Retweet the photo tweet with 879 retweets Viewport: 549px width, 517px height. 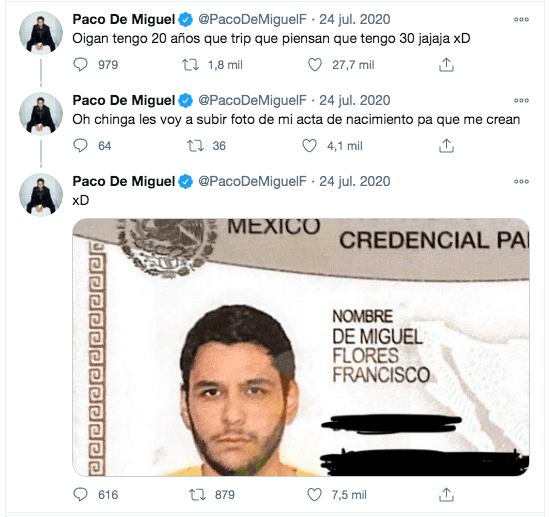197,495
